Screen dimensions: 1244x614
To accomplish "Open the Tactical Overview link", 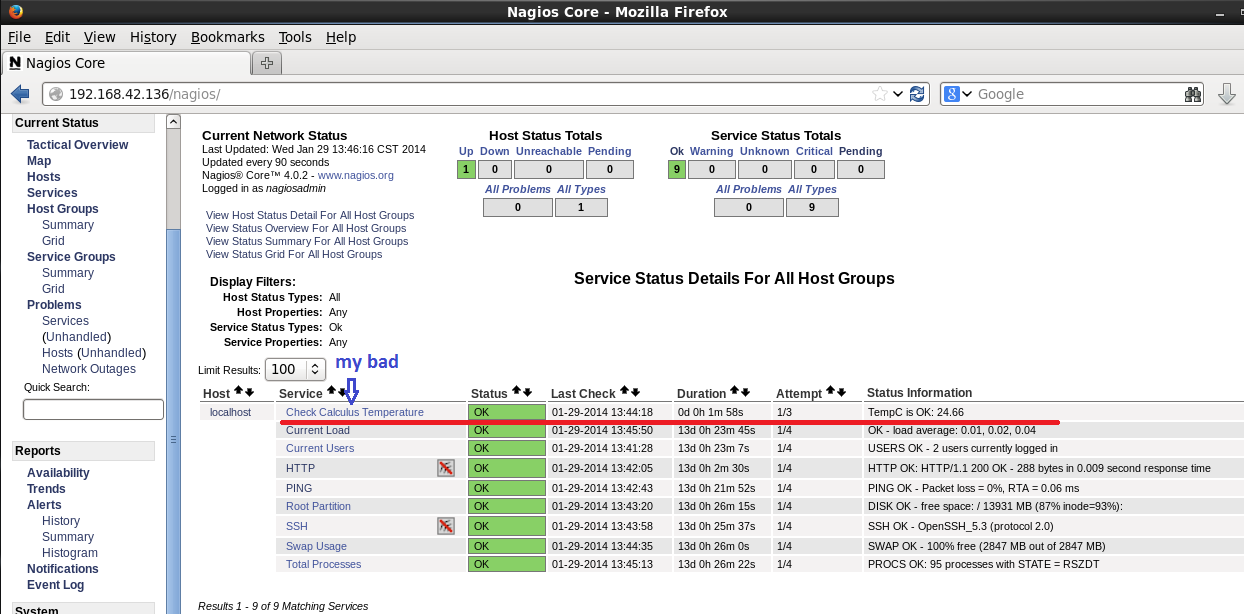I will 77,145.
